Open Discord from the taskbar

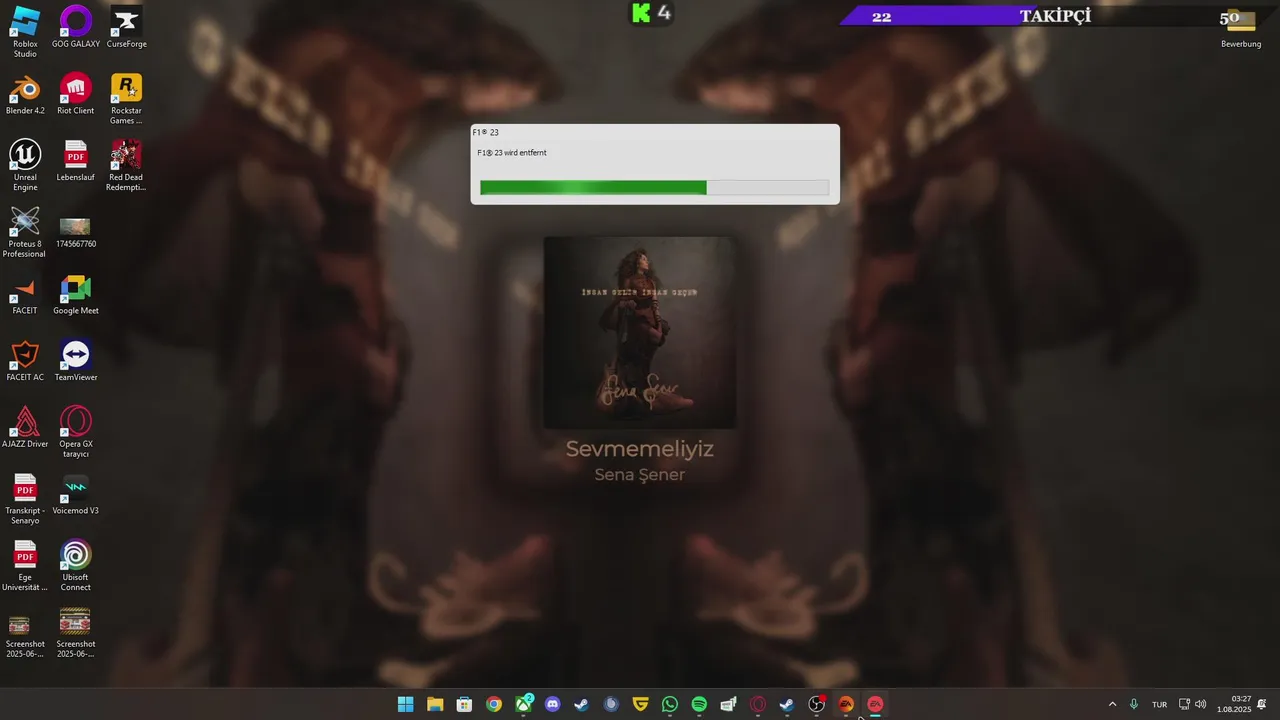click(552, 704)
